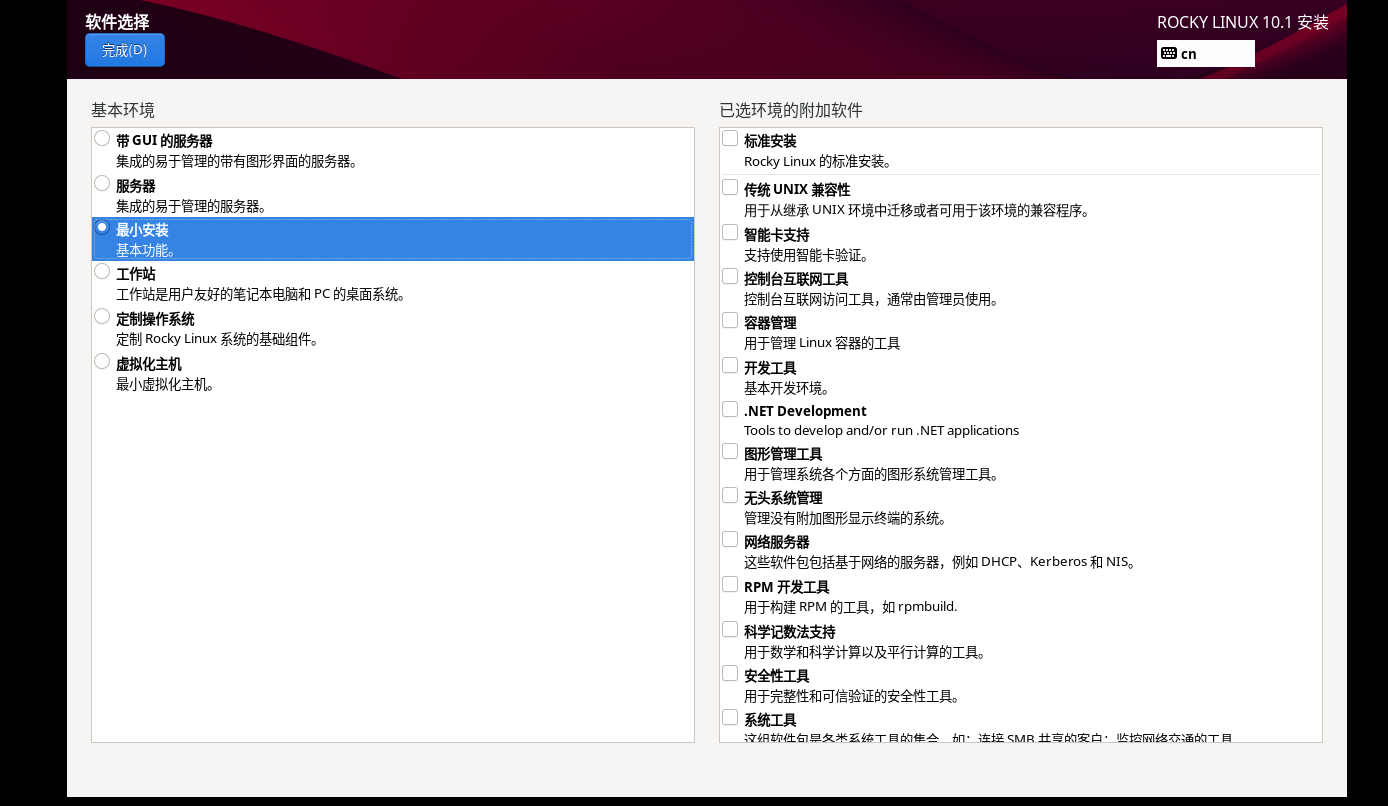
Task: Enable 控制台互联网工具 checkbox
Action: point(731,276)
